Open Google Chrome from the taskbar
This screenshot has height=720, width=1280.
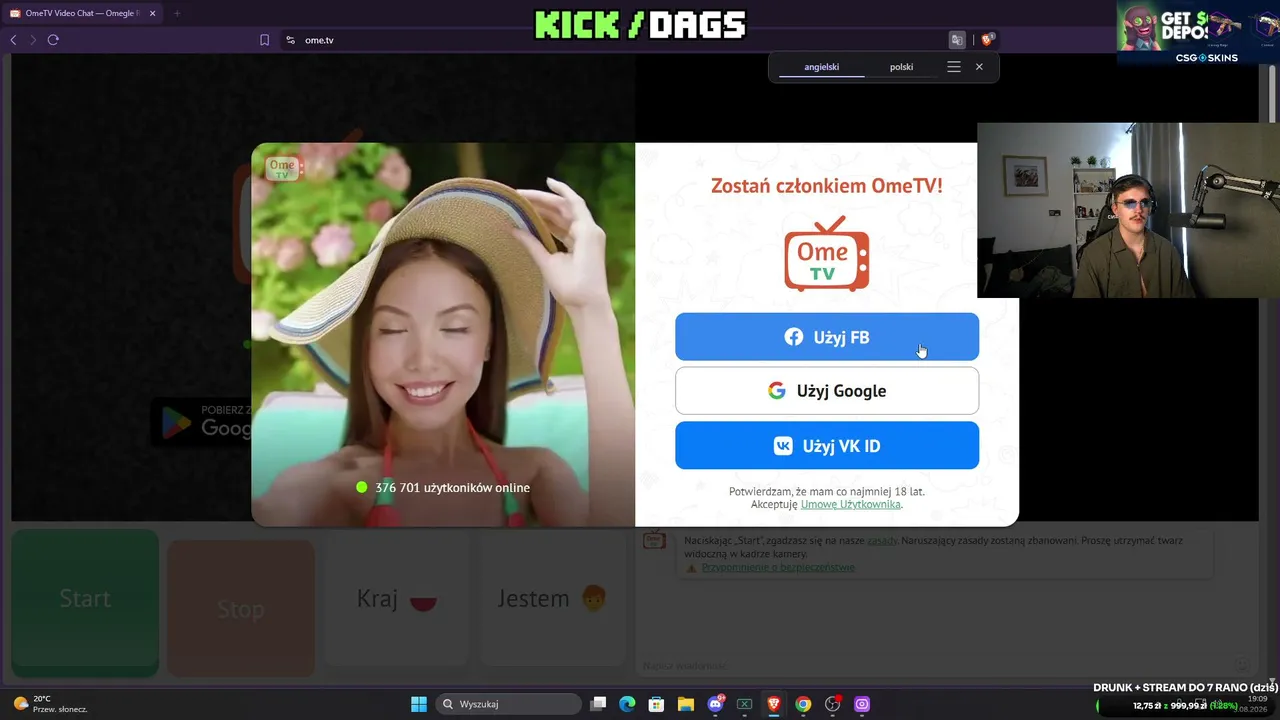(803, 704)
